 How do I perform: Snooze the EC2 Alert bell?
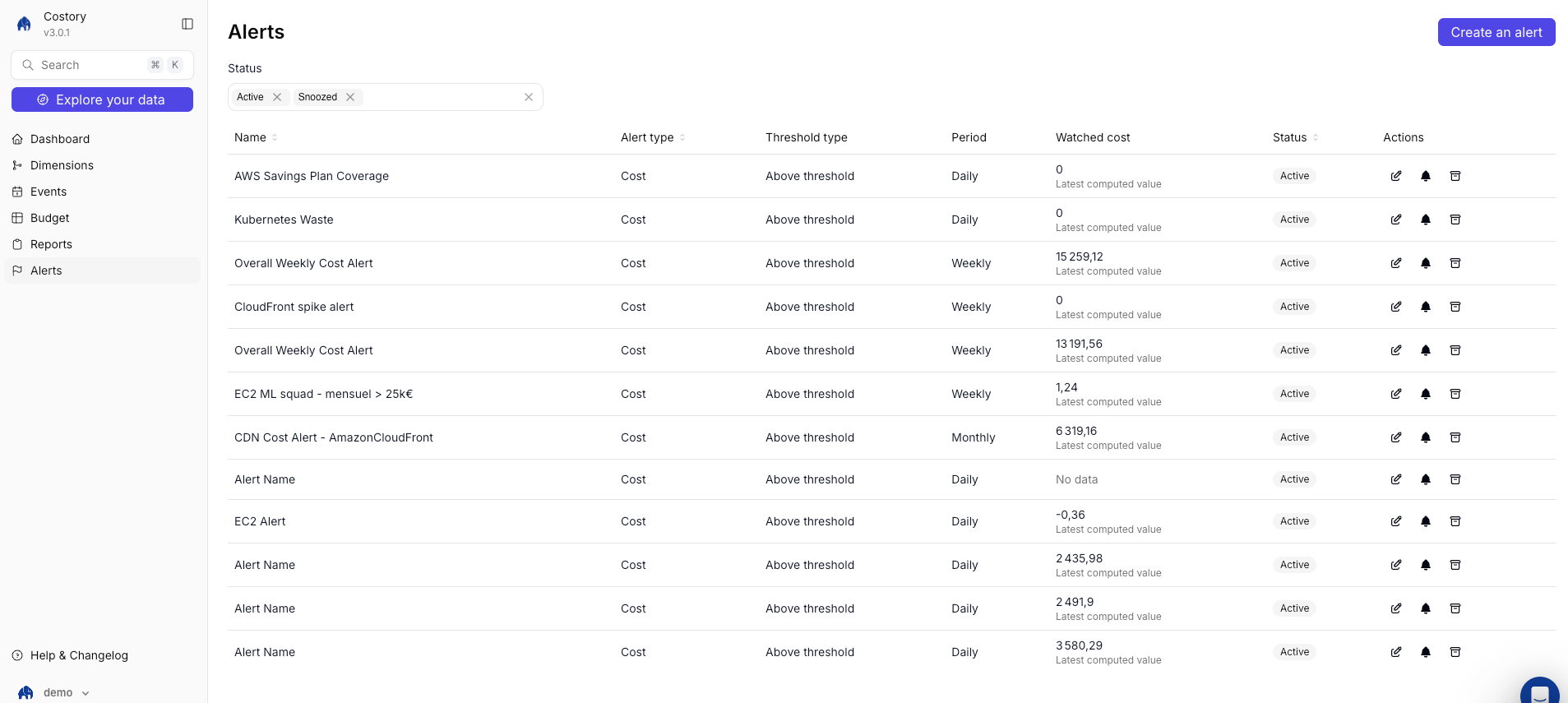coord(1426,521)
